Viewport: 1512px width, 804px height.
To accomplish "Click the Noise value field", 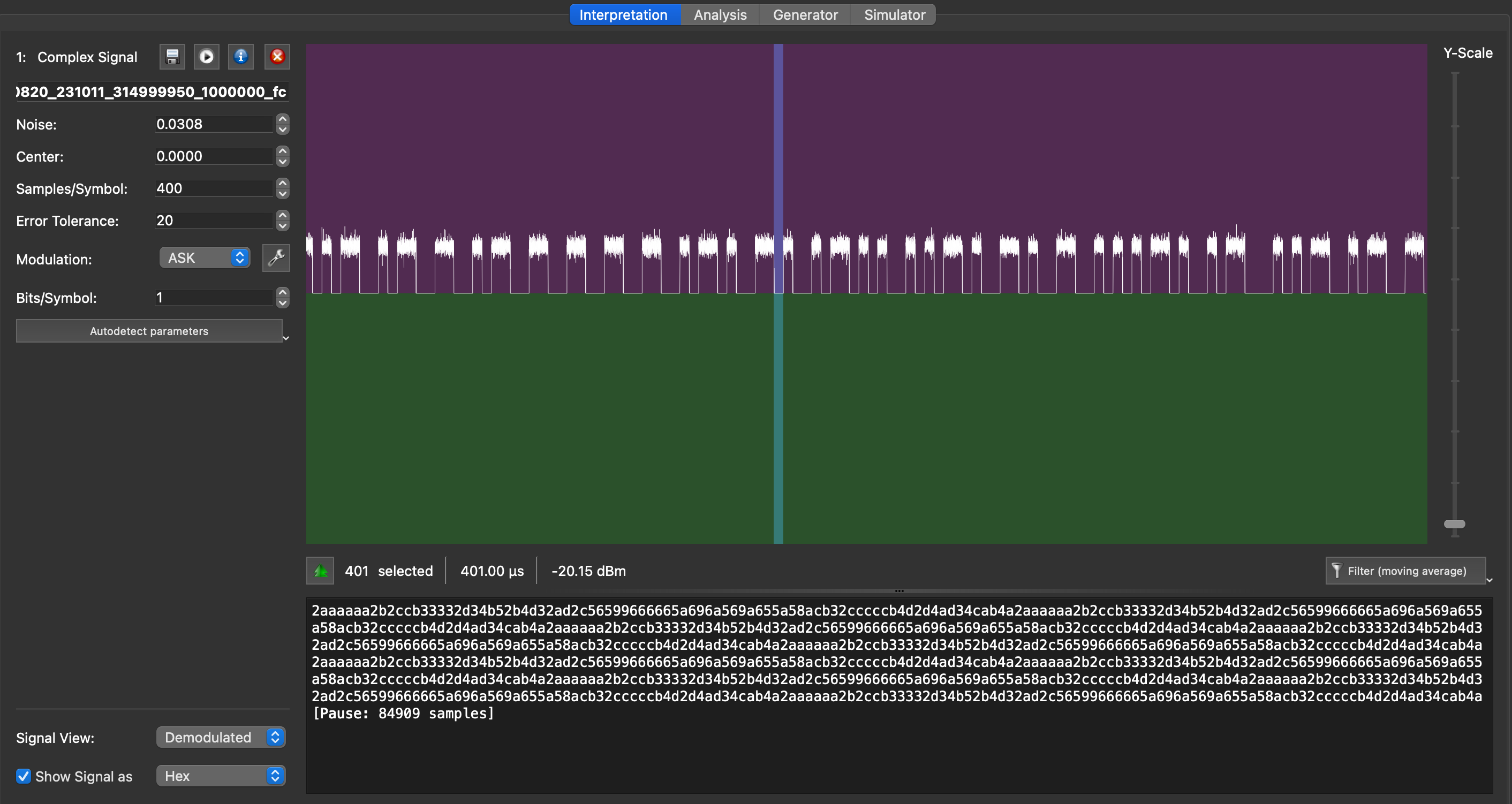I will 214,124.
